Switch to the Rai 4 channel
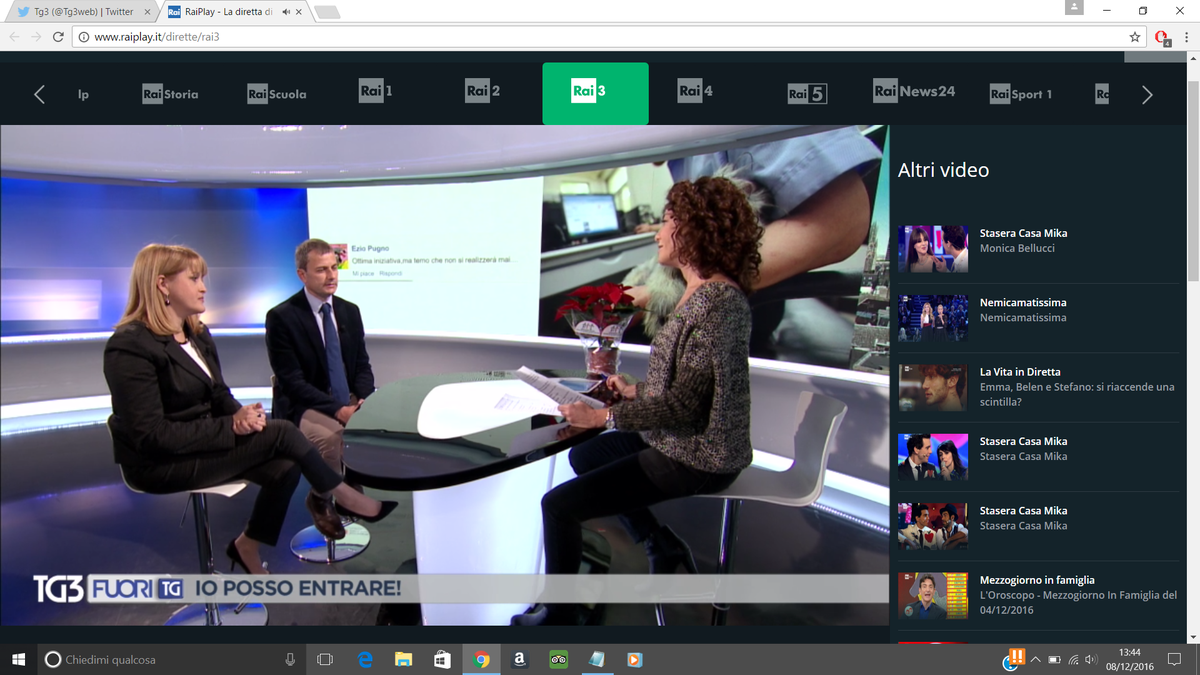Viewport: 1200px width, 675px height. [695, 91]
